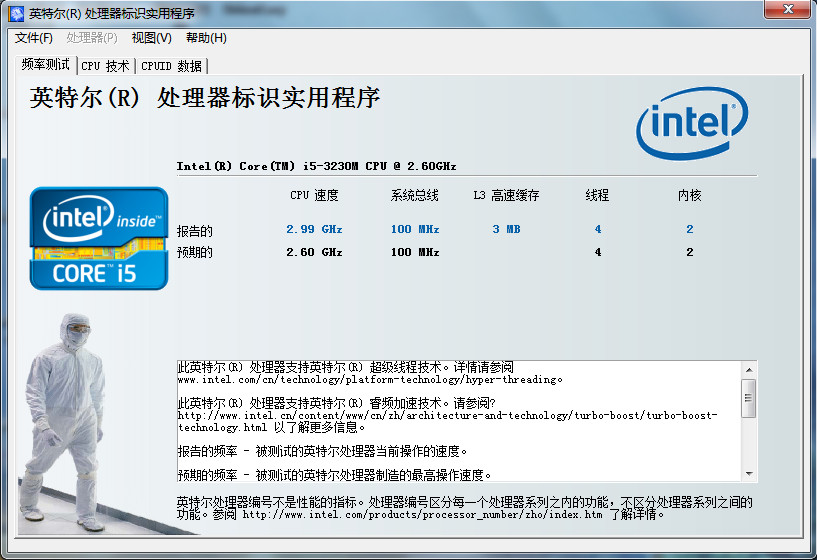Click the expected threads value 4
Viewport: 817px width, 560px height.
coord(598,252)
